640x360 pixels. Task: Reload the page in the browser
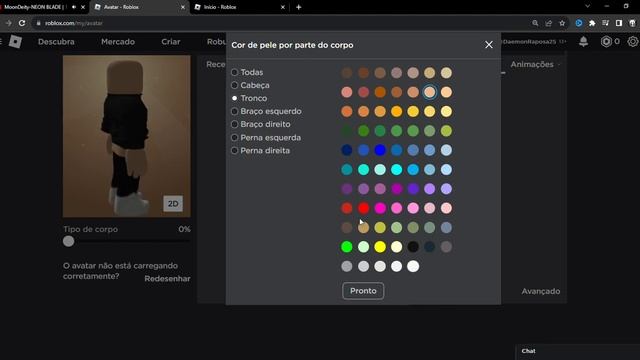tap(22, 23)
